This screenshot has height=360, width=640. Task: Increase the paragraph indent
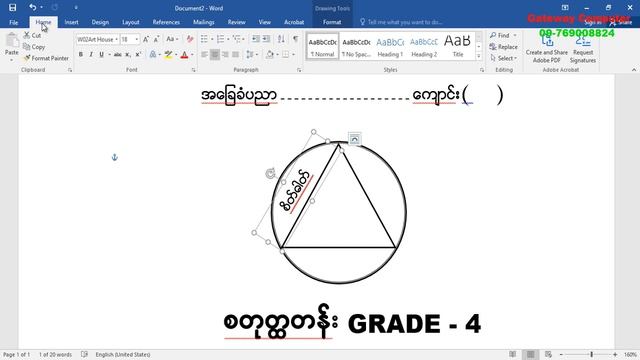[x=266, y=39]
